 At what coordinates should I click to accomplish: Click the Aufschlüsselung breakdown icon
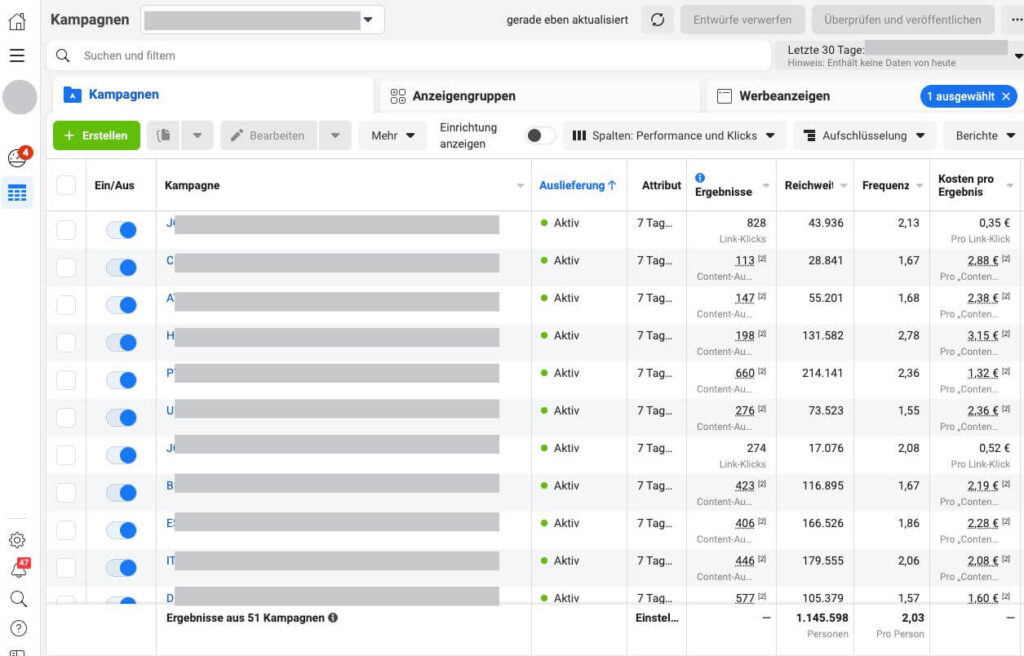point(809,135)
